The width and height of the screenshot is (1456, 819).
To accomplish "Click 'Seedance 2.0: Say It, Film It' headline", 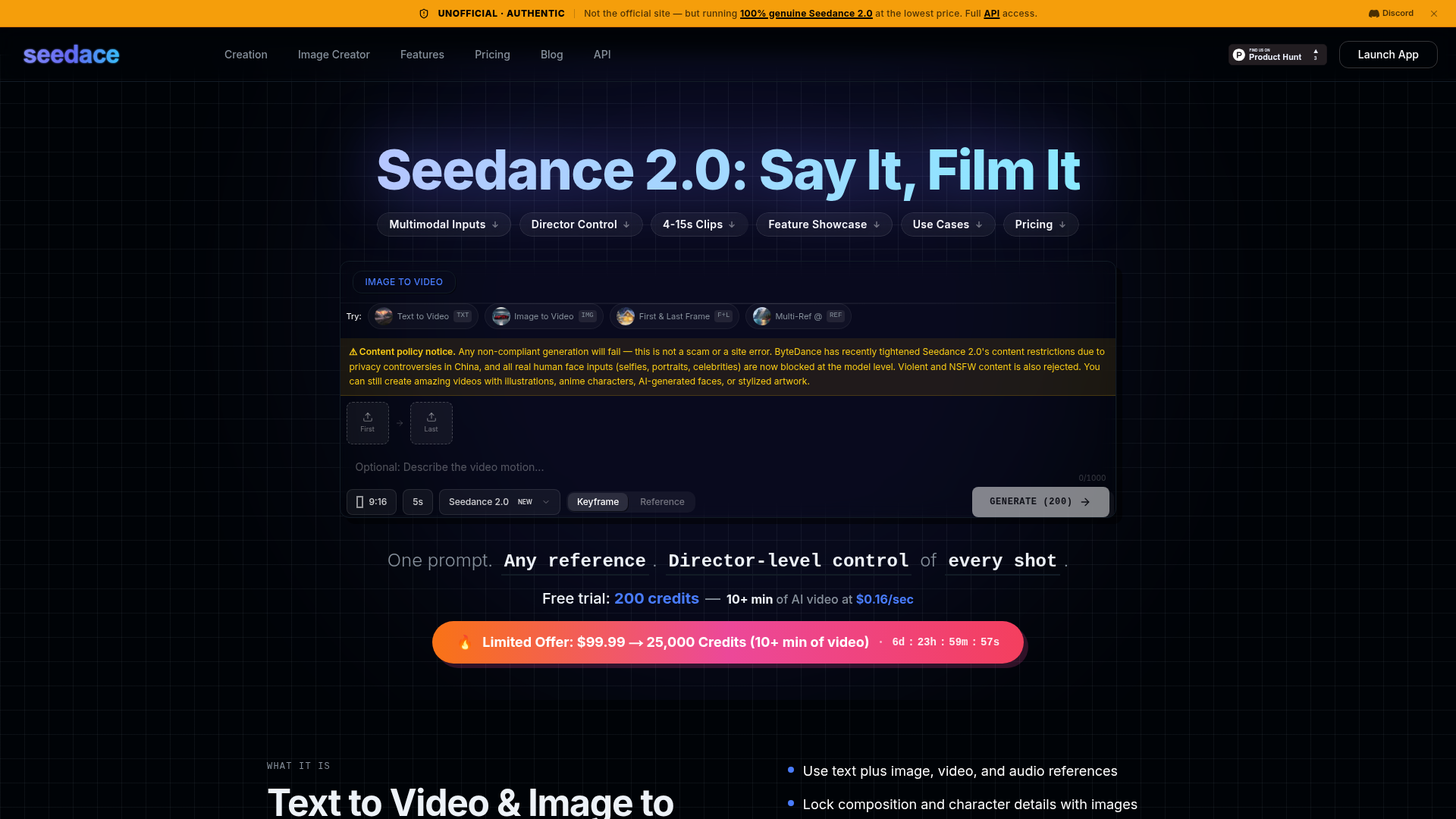I will (x=728, y=170).
